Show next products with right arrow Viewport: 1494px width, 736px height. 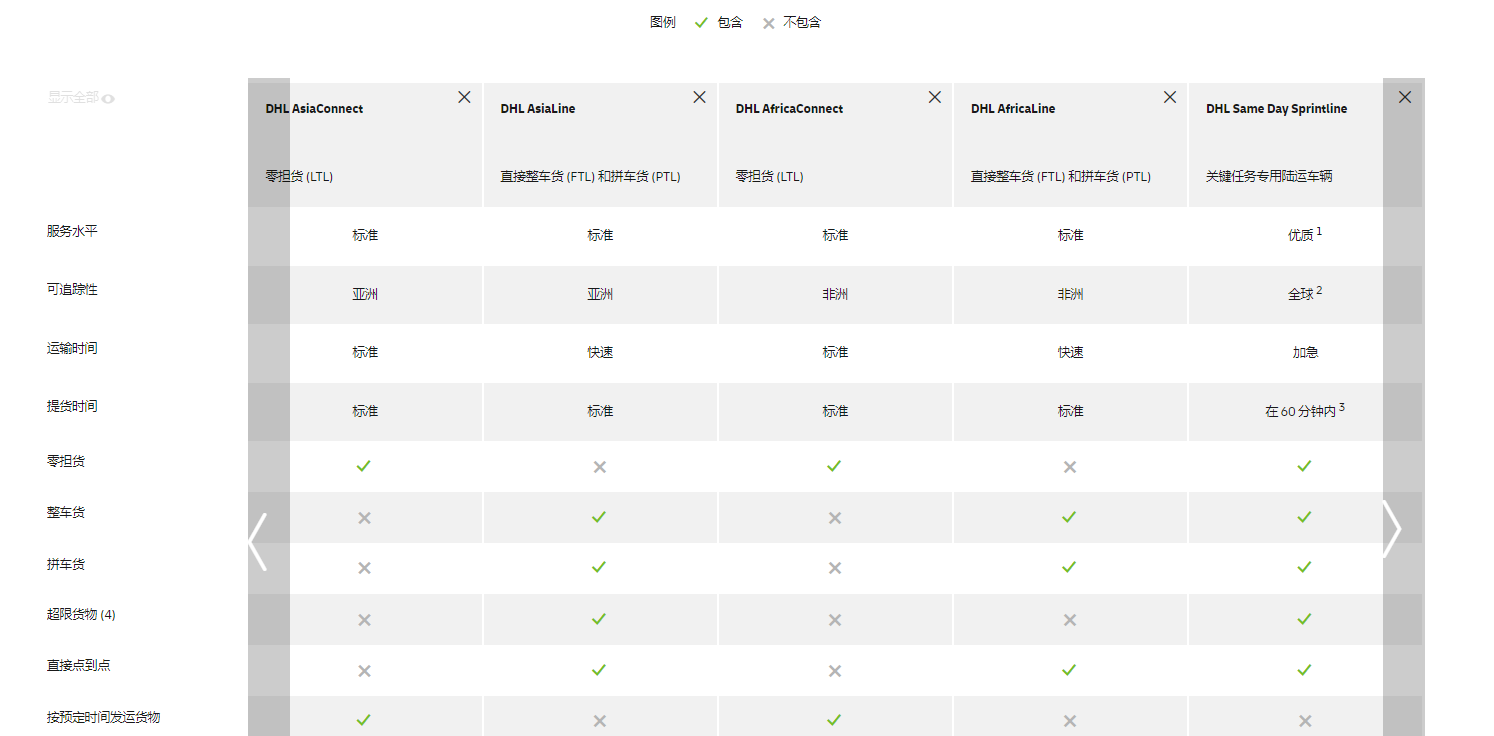click(x=1391, y=529)
